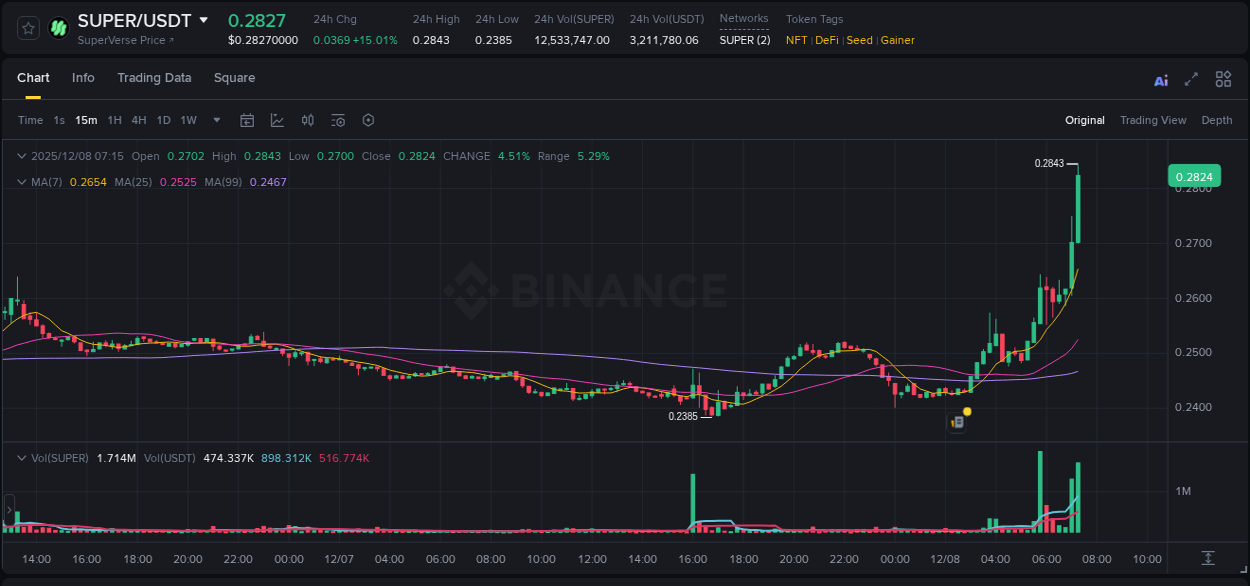Image resolution: width=1250 pixels, height=586 pixels.
Task: Click the fullscreen expand icon above the chart
Action: [x=1191, y=79]
